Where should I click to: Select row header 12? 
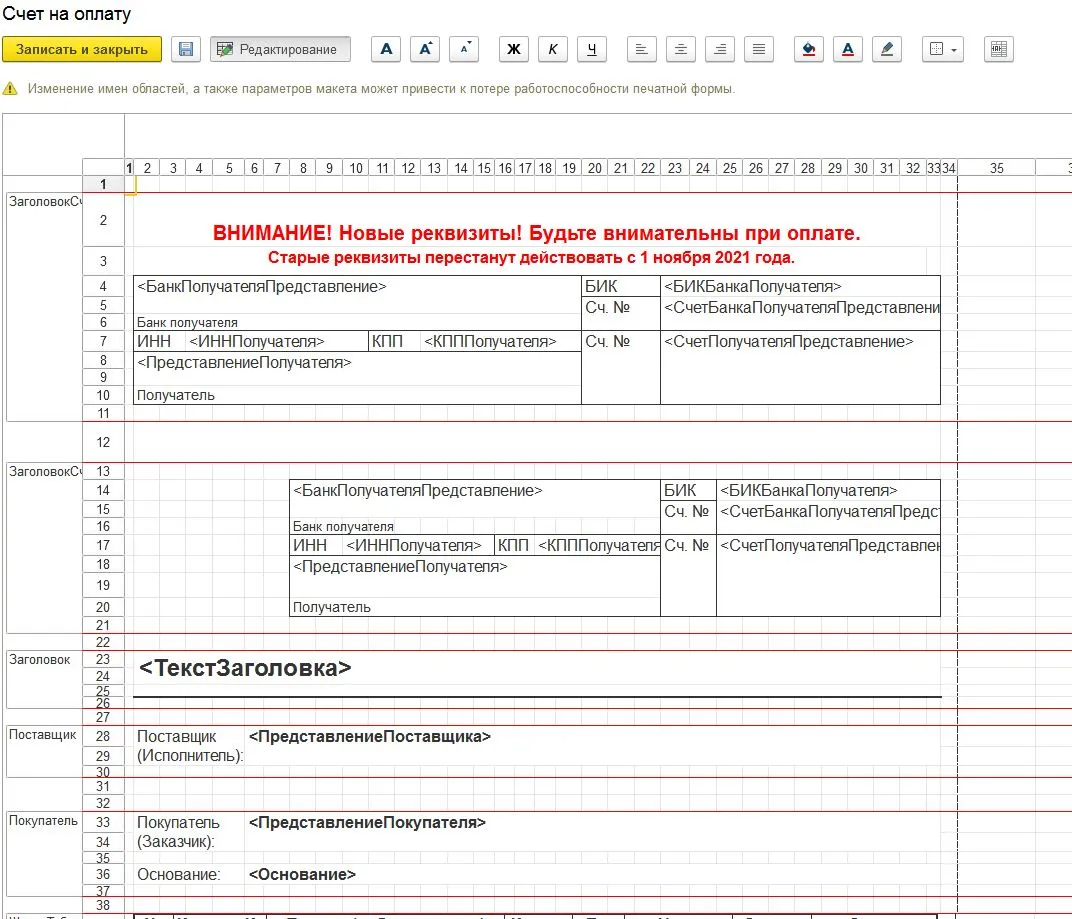pos(103,442)
